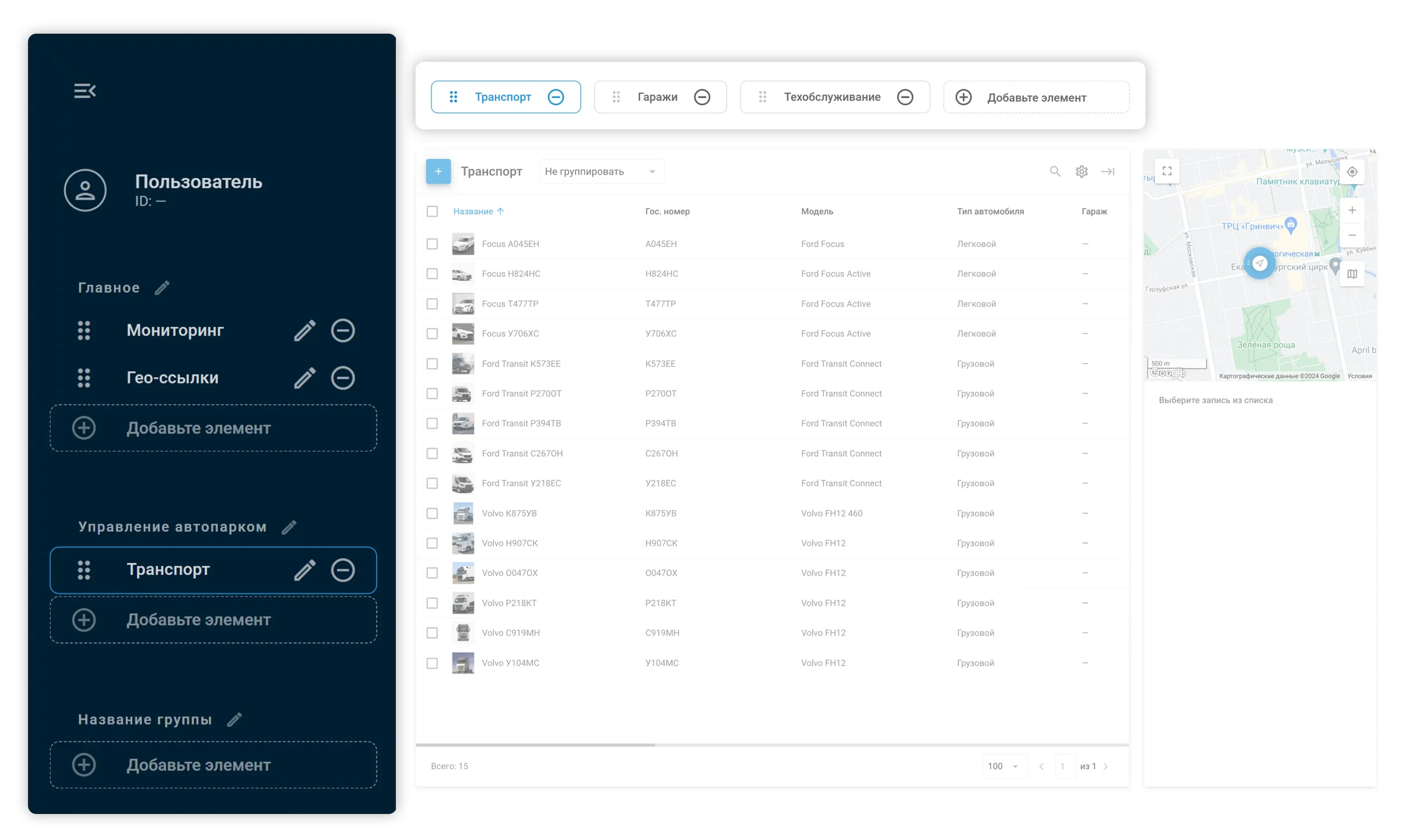
Task: Sort by Гос. номер column header
Action: coord(667,211)
